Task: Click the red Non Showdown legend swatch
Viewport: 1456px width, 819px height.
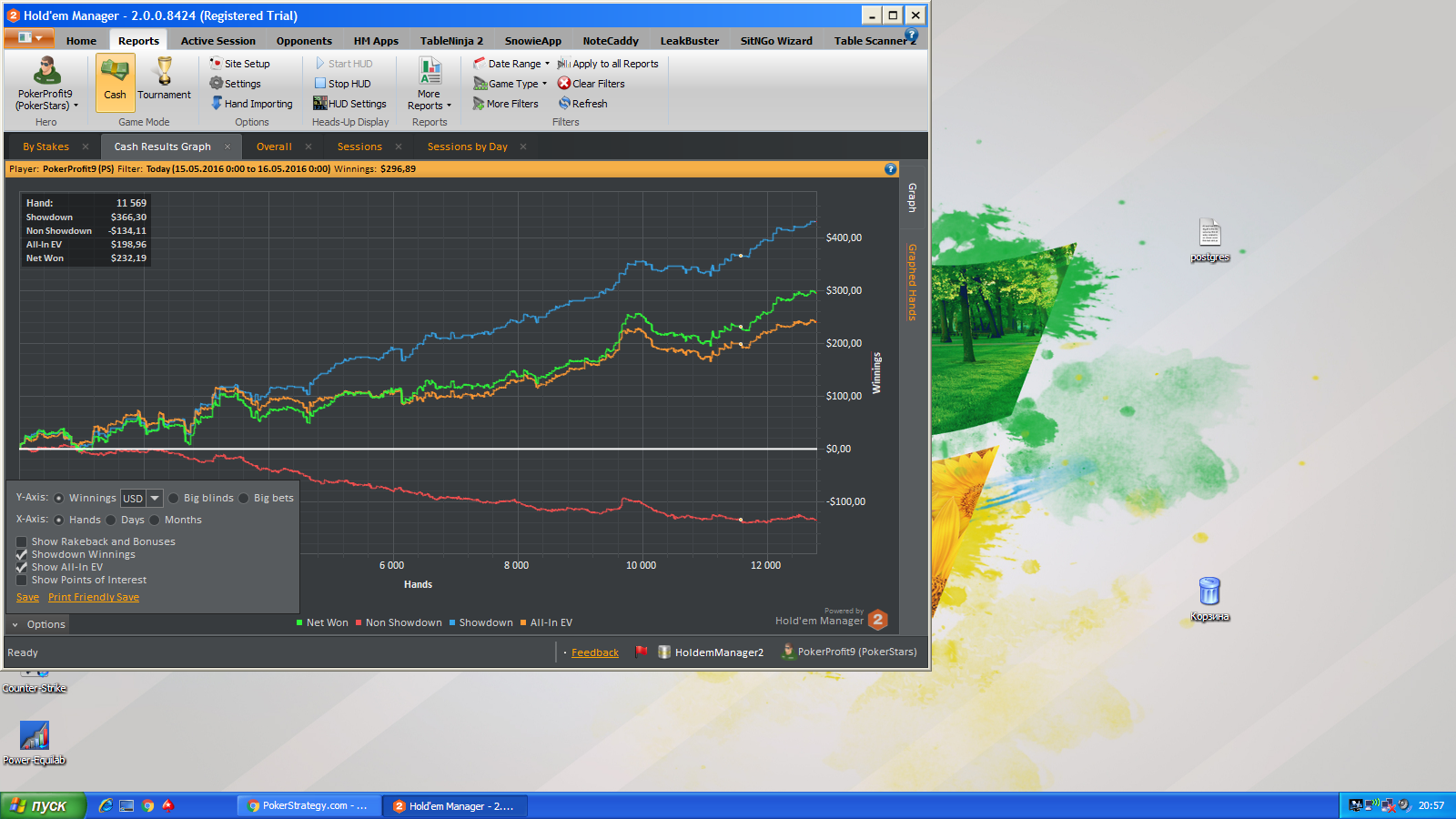Action: pyautogui.click(x=359, y=622)
